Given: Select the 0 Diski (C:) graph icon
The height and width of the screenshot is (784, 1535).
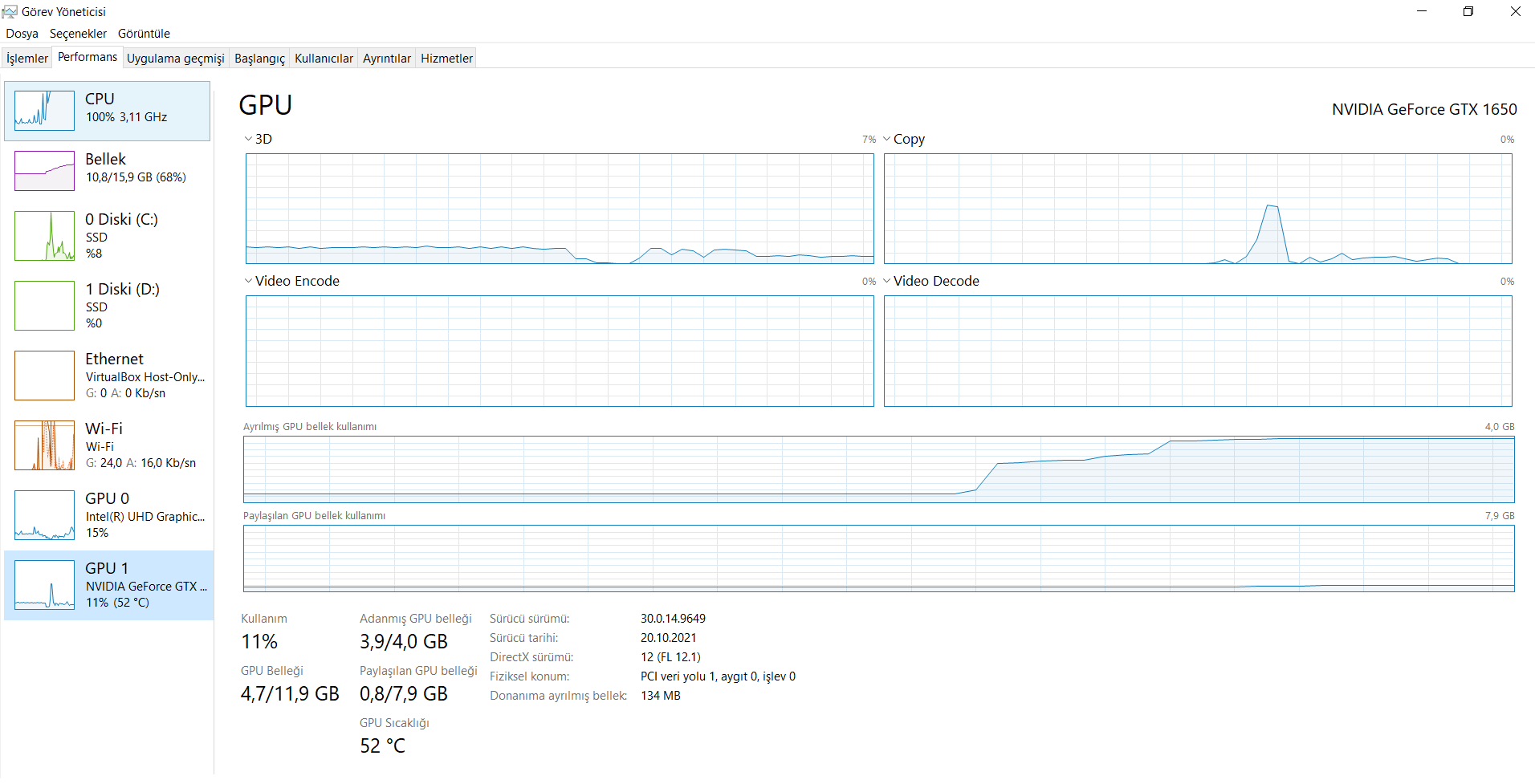Looking at the screenshot, I should point(44,236).
